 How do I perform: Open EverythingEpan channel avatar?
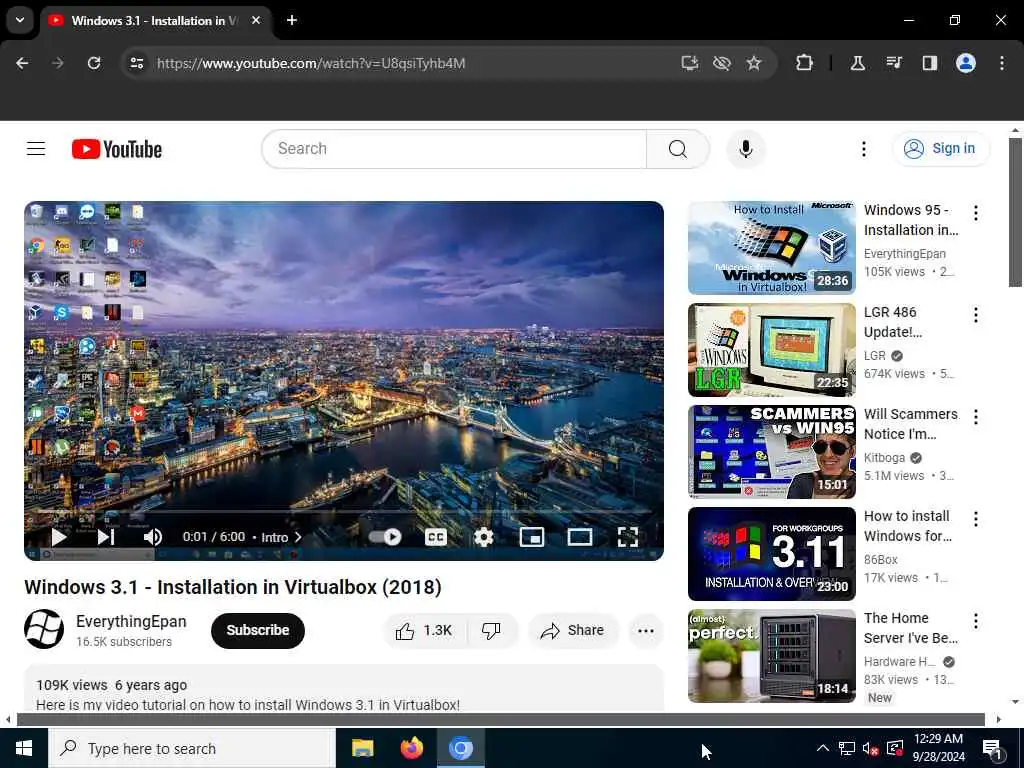[x=44, y=630]
